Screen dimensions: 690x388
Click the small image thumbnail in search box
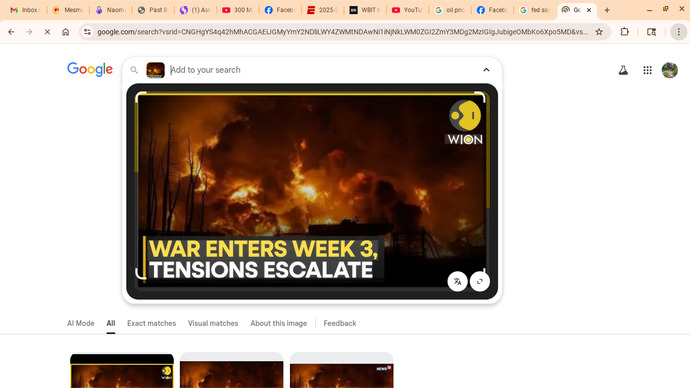pyautogui.click(x=155, y=70)
